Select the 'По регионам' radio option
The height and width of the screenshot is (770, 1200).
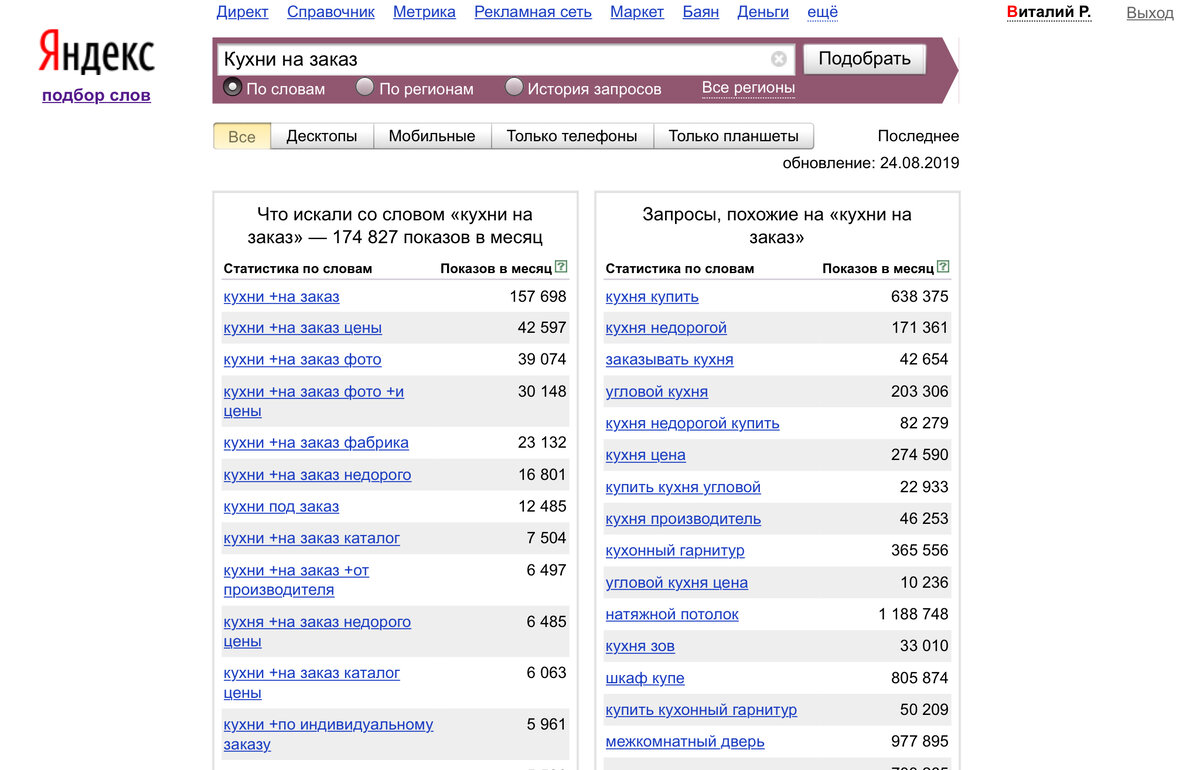pyautogui.click(x=365, y=87)
